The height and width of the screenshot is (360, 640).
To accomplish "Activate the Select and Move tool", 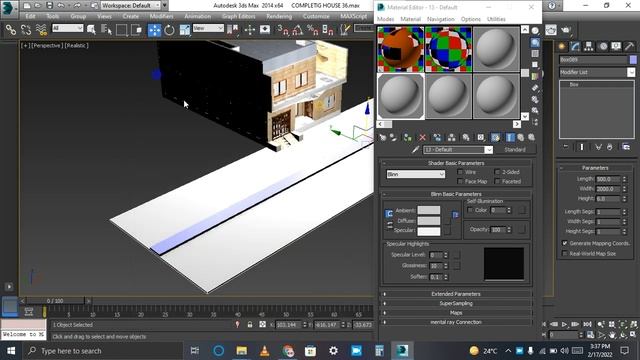I will pos(154,30).
